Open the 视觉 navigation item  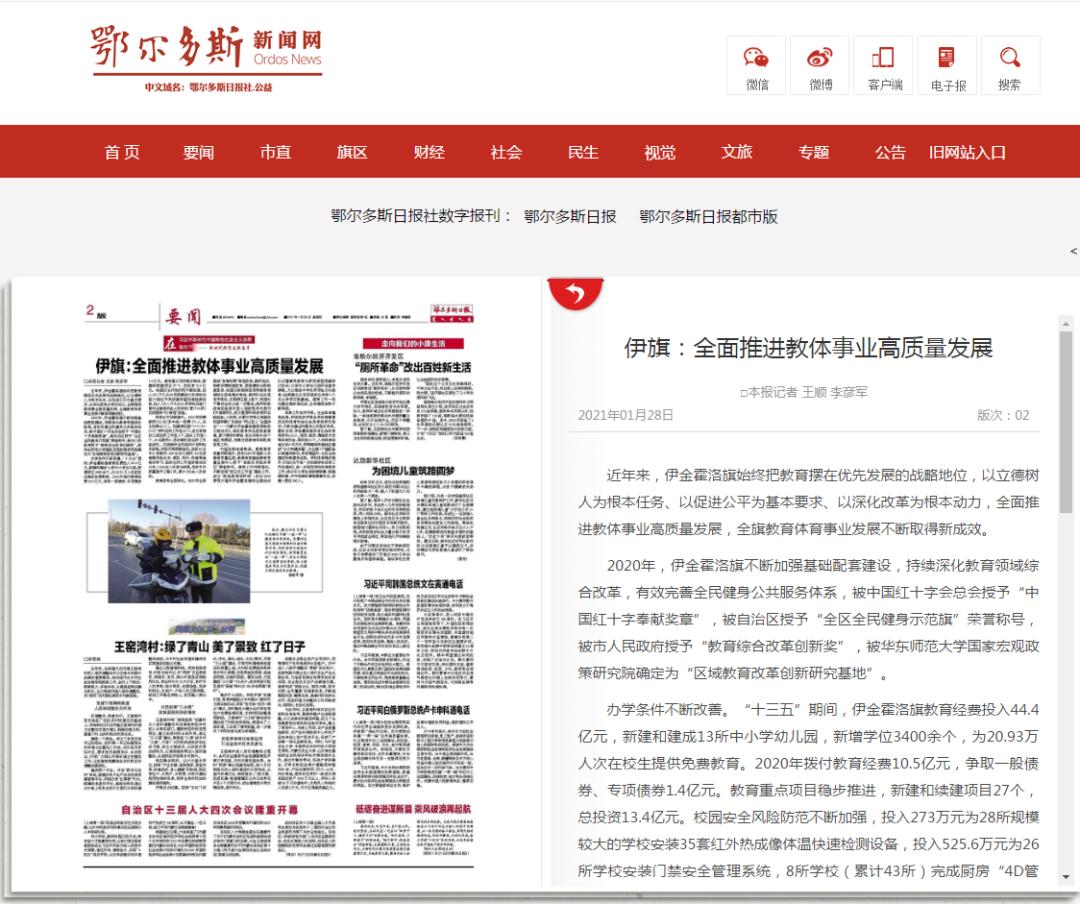point(660,152)
